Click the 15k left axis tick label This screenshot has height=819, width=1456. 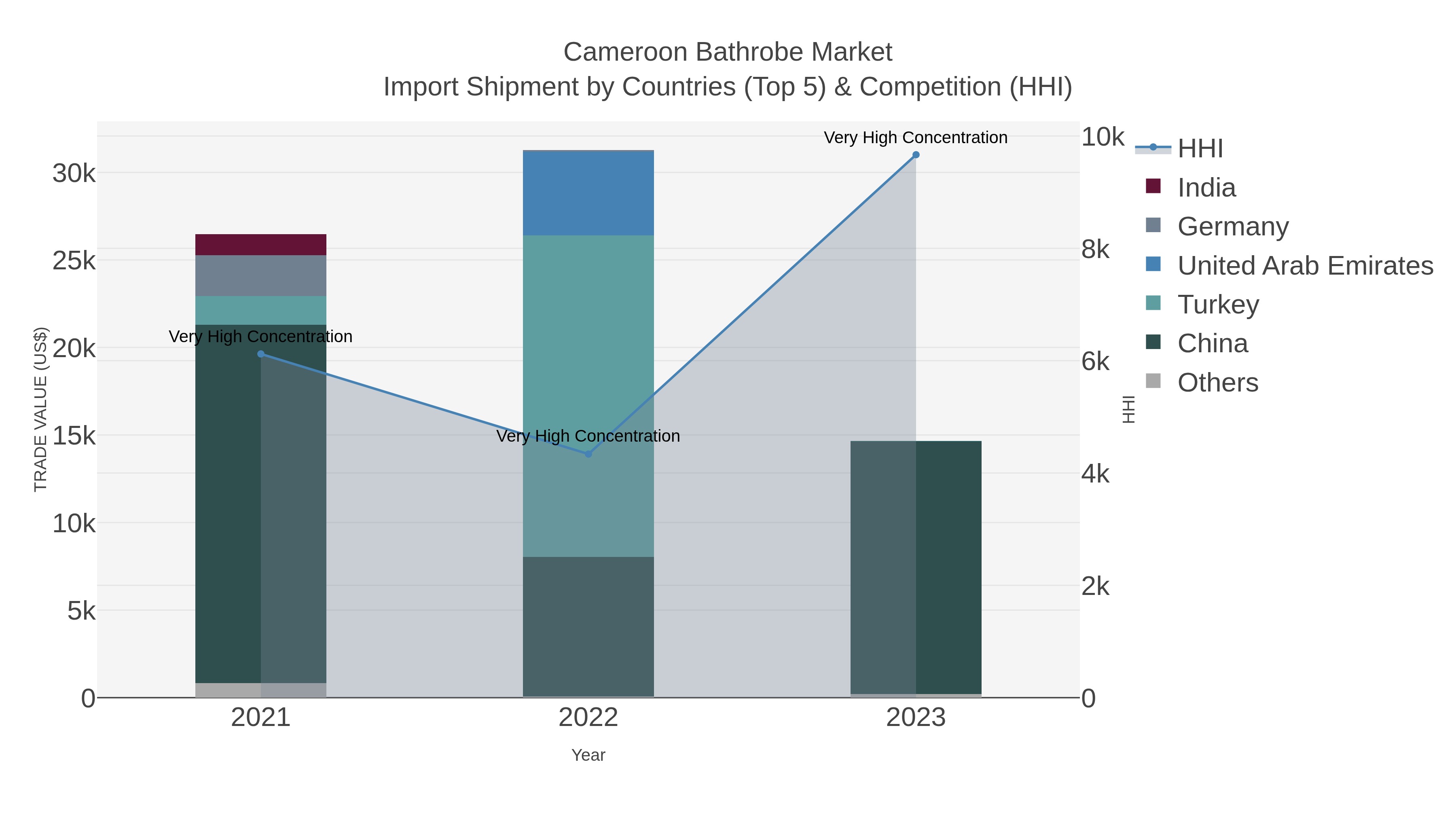point(74,436)
